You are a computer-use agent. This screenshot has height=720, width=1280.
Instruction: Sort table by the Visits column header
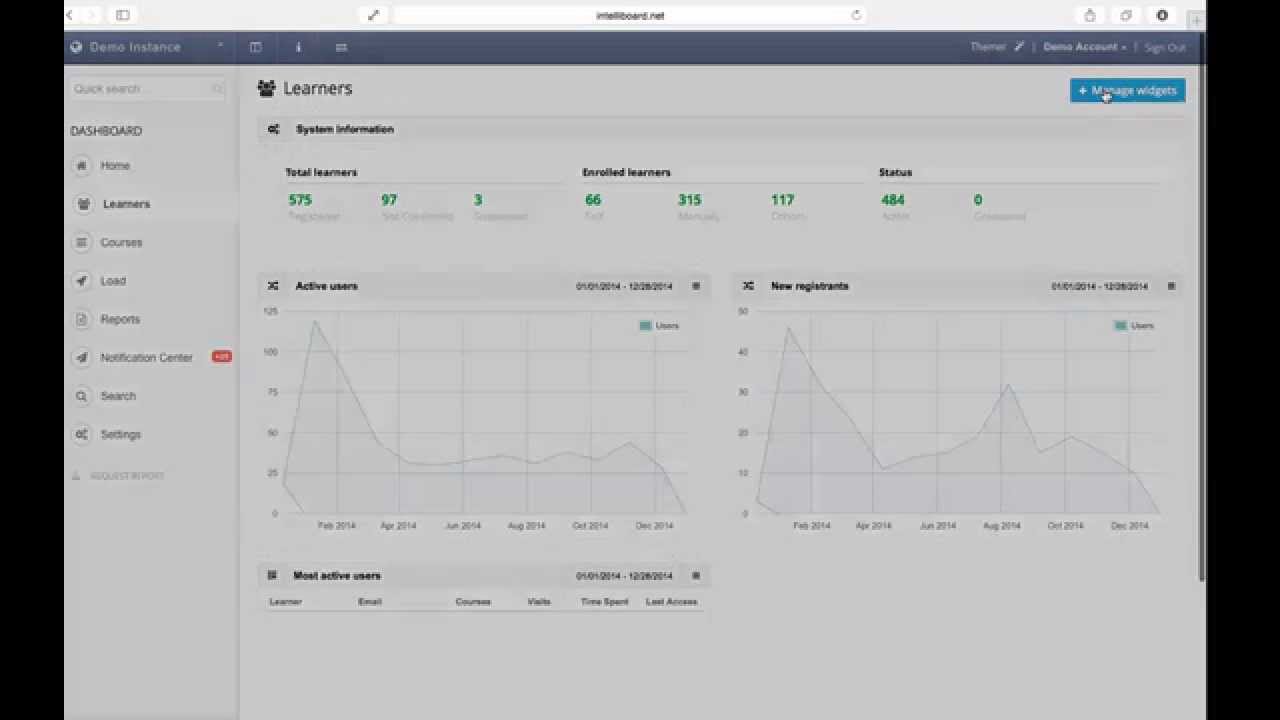click(539, 602)
